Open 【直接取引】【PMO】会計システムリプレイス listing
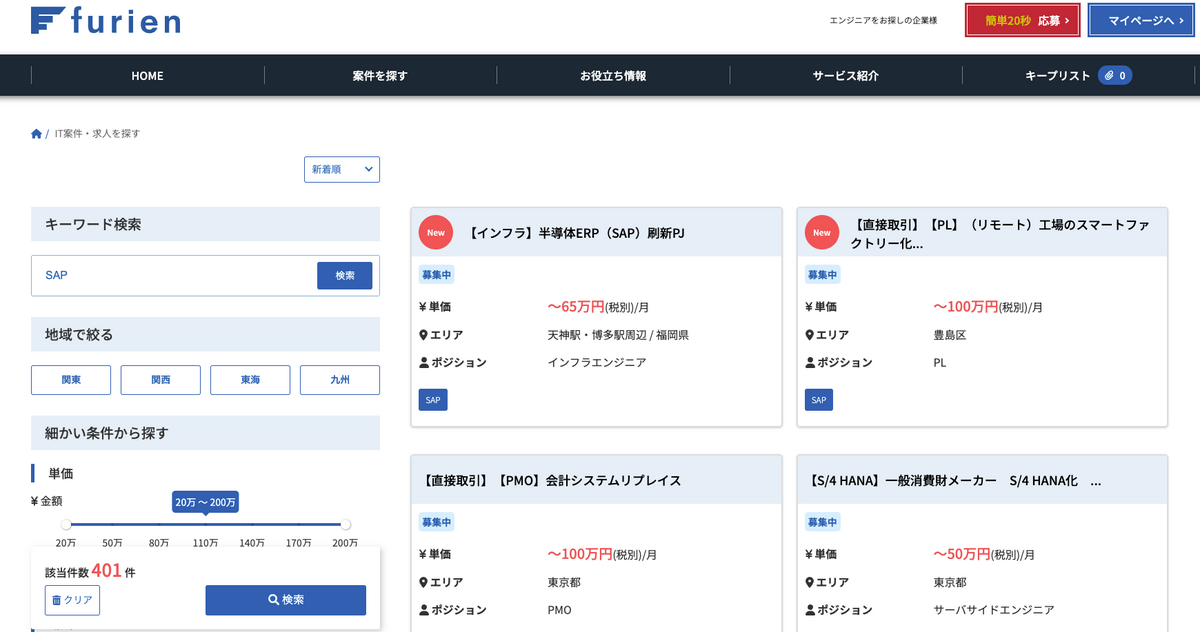The width and height of the screenshot is (1200, 632). pos(550,481)
